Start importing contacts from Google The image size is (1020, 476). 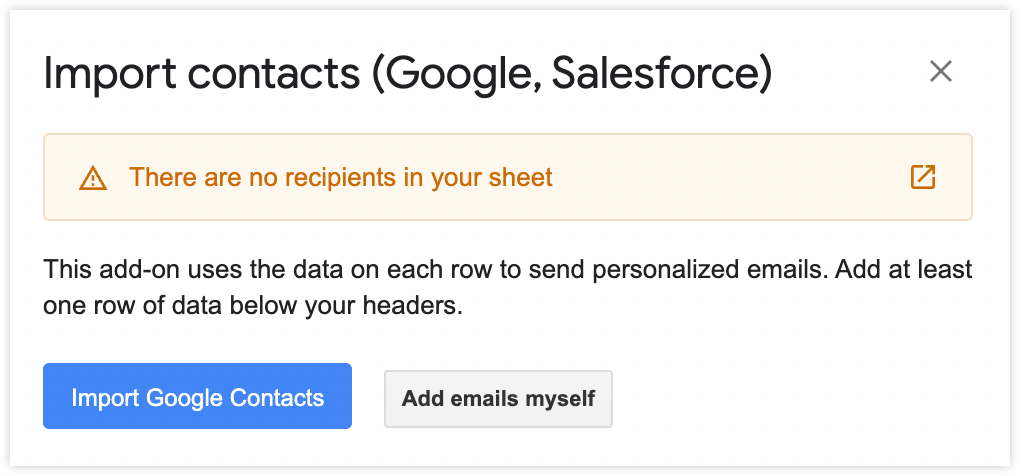point(197,396)
